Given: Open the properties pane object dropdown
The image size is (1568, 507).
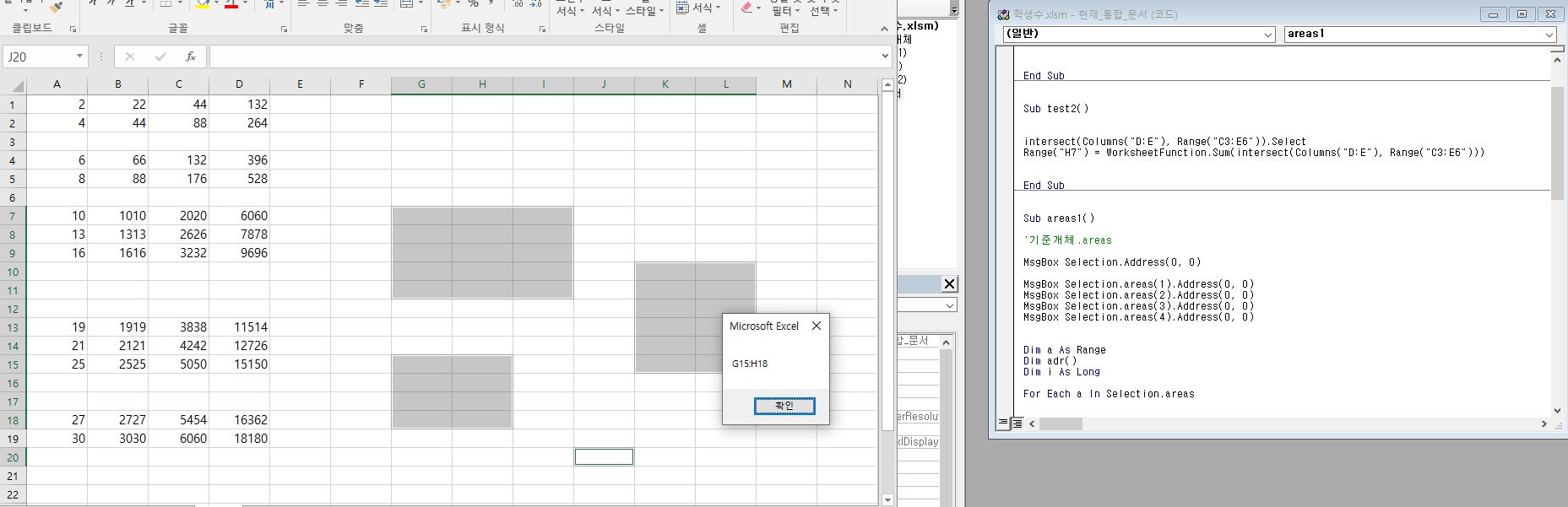Looking at the screenshot, I should click(950, 305).
